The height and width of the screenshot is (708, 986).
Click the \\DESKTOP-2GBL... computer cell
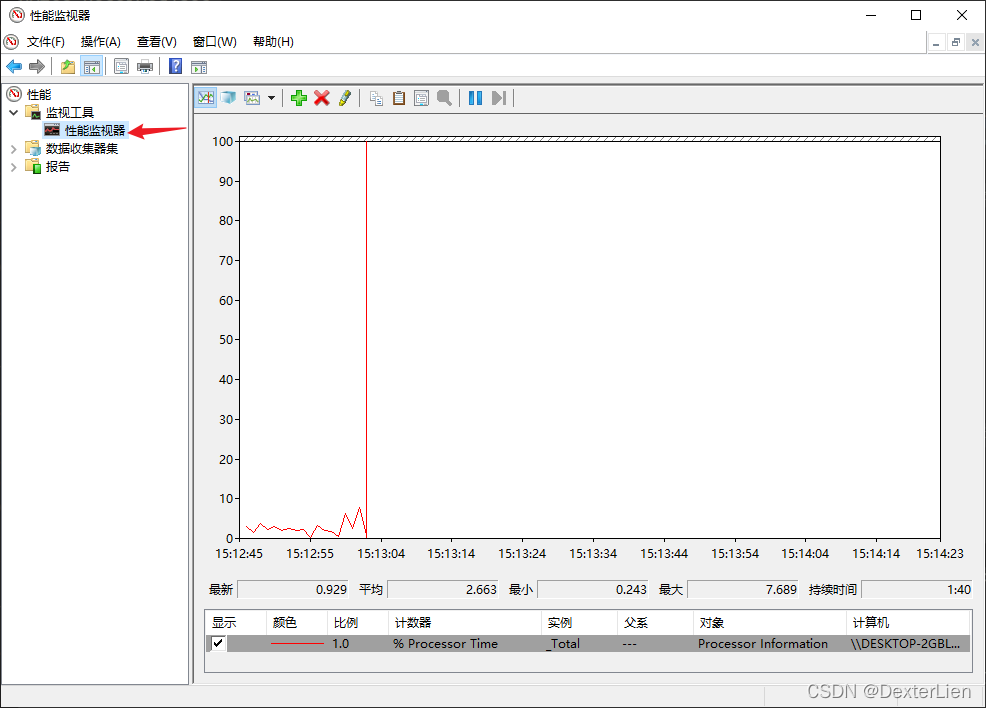(x=905, y=643)
